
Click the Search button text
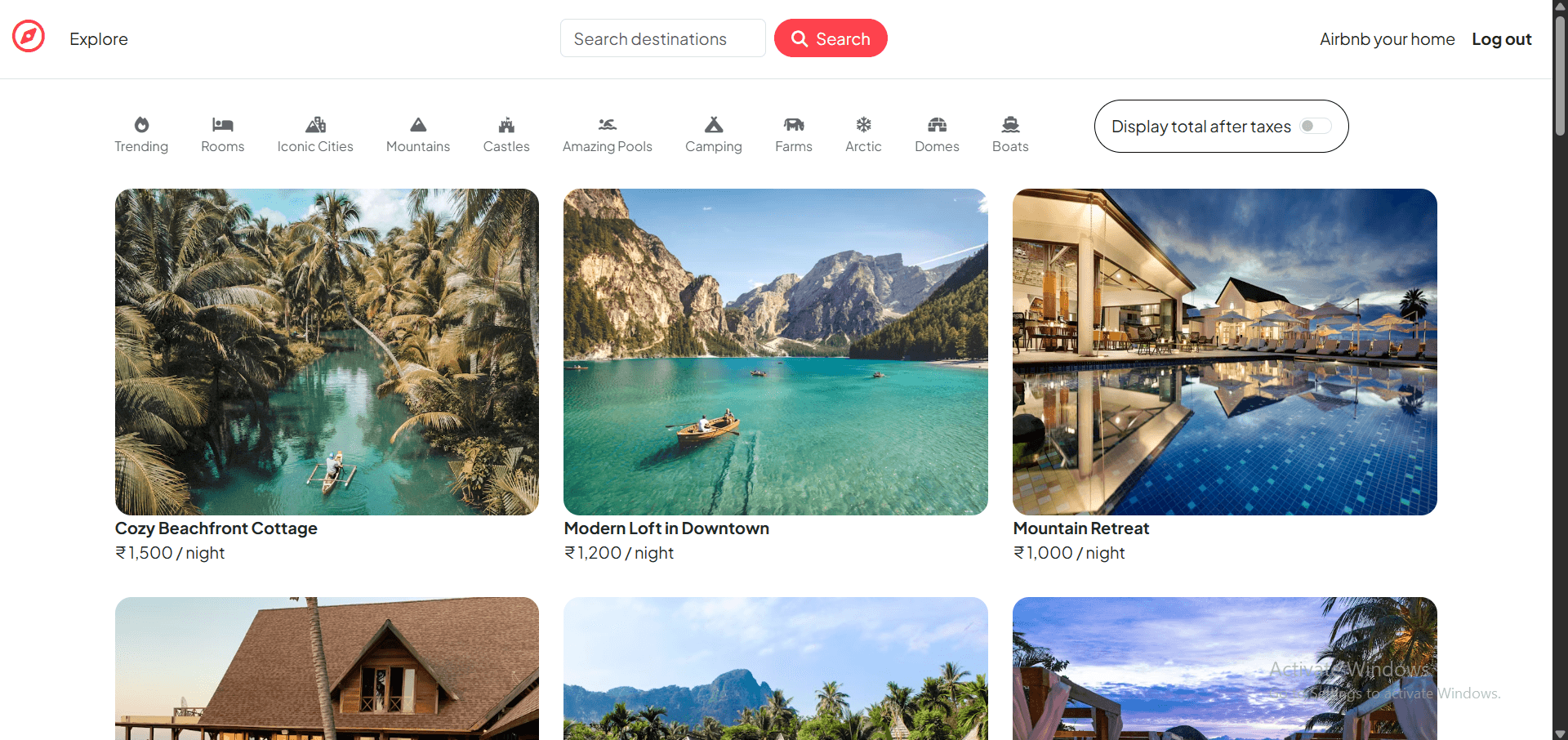click(843, 39)
